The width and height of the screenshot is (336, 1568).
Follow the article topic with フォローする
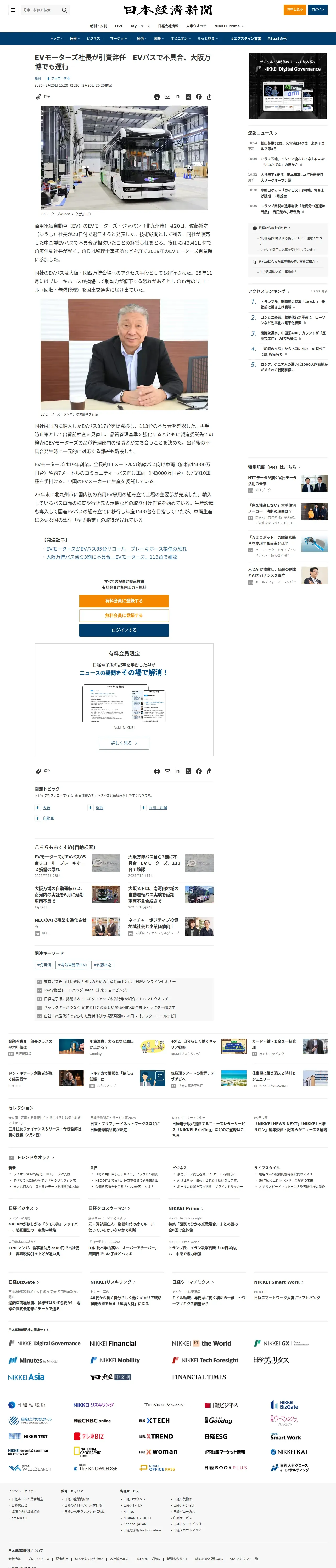58,78
